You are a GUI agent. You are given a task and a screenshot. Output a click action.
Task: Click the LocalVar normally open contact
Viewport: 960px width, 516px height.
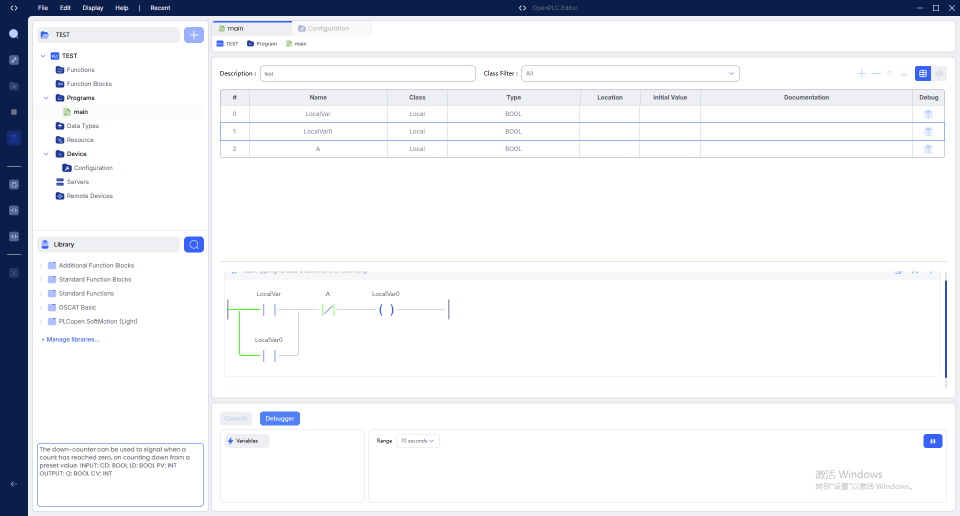click(269, 310)
